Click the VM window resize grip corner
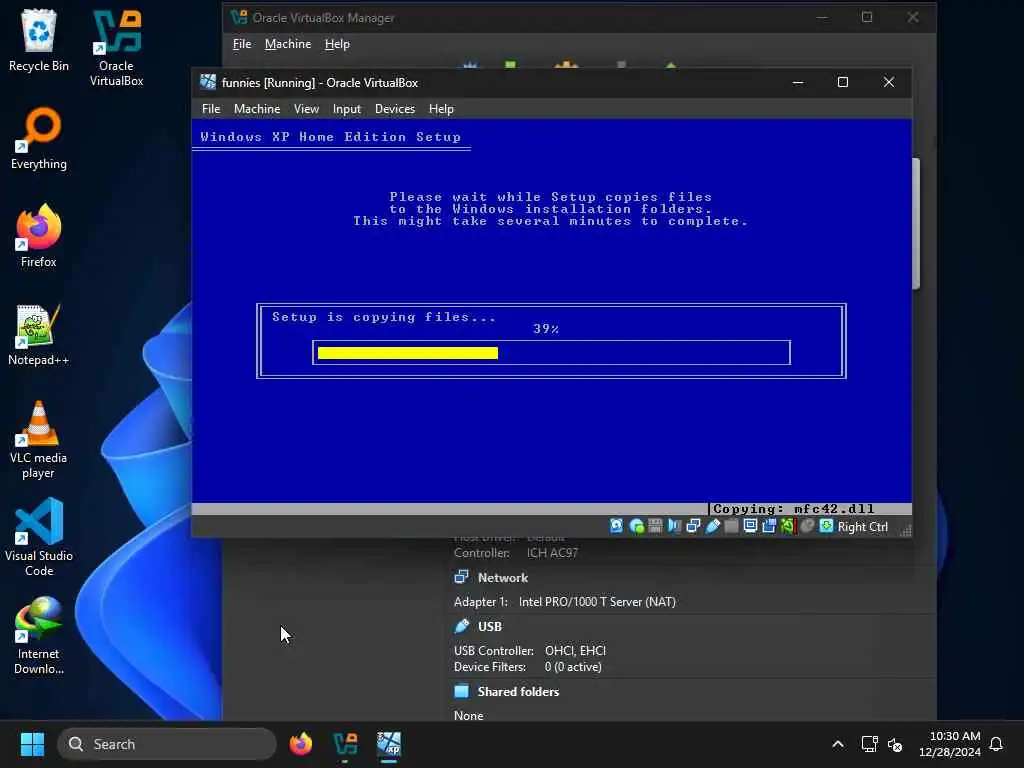Viewport: 1024px width, 768px height. click(x=905, y=530)
